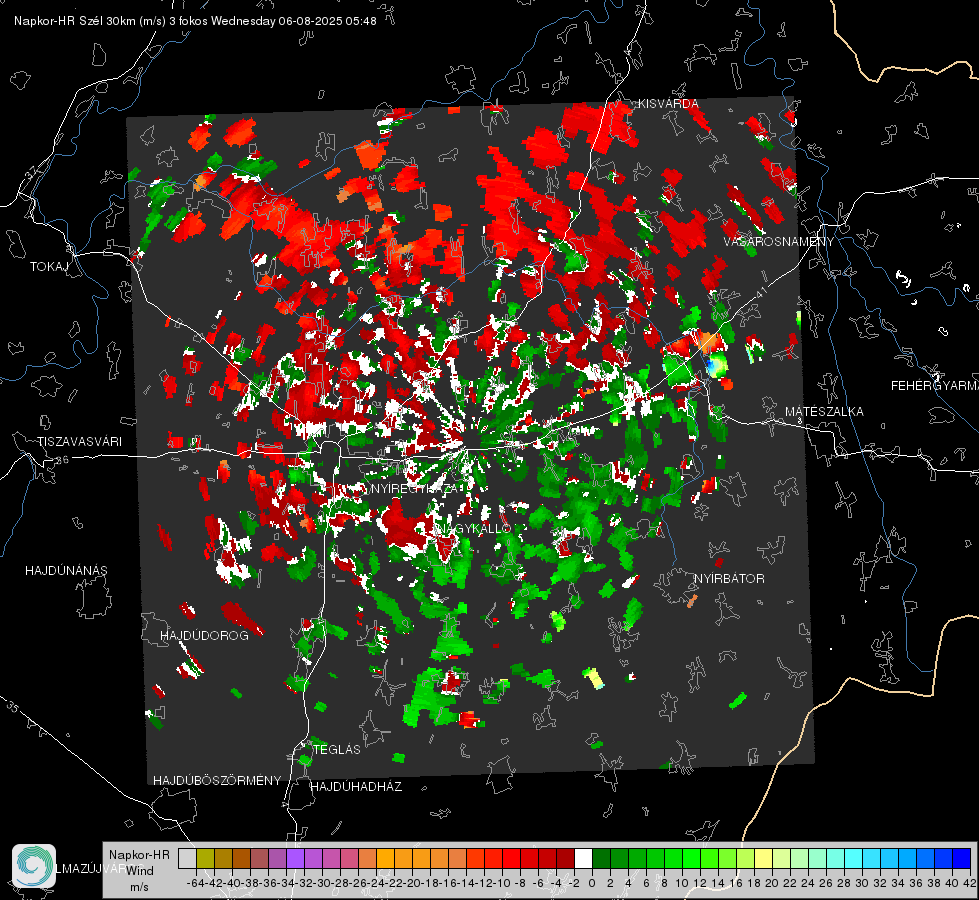Image resolution: width=979 pixels, height=900 pixels.
Task: Click the 'Napkor-HR' legend title
Action: coord(139,855)
